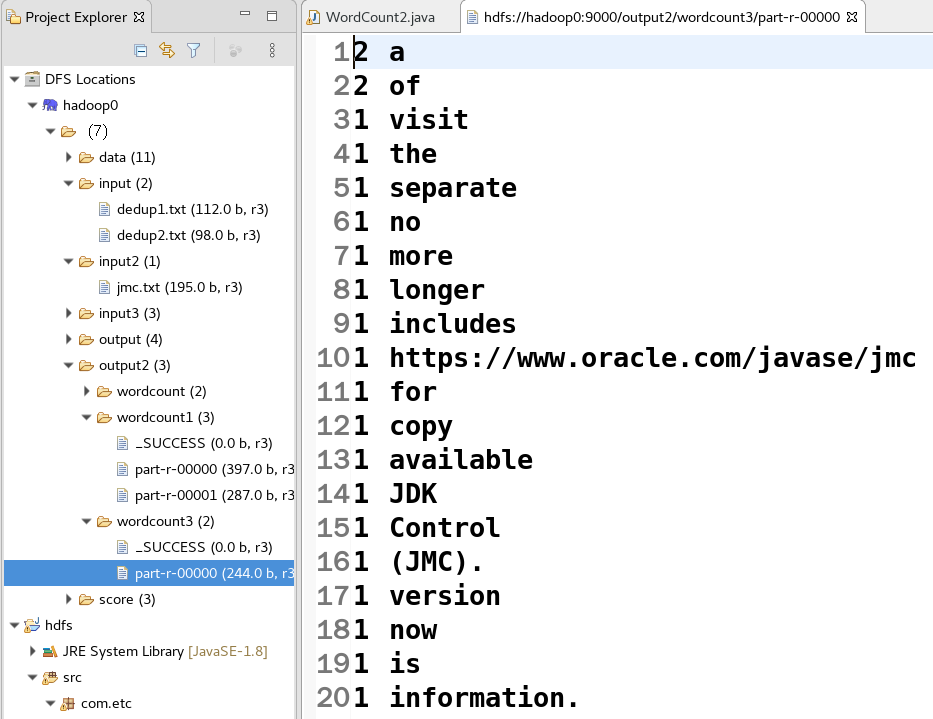Image resolution: width=933 pixels, height=719 pixels.
Task: Expand the input3 (3) folder
Action: [68, 313]
